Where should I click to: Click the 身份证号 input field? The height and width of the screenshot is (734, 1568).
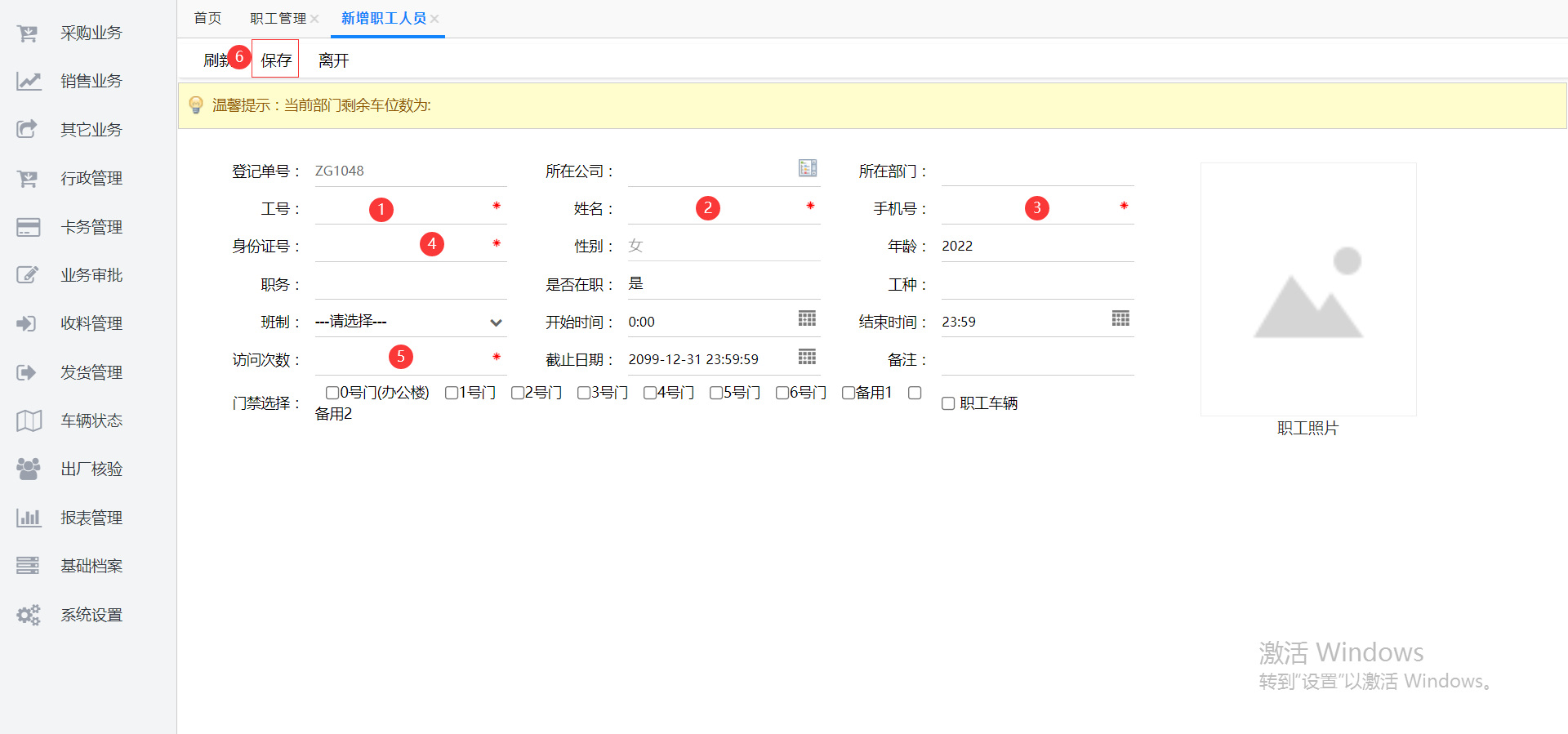400,247
